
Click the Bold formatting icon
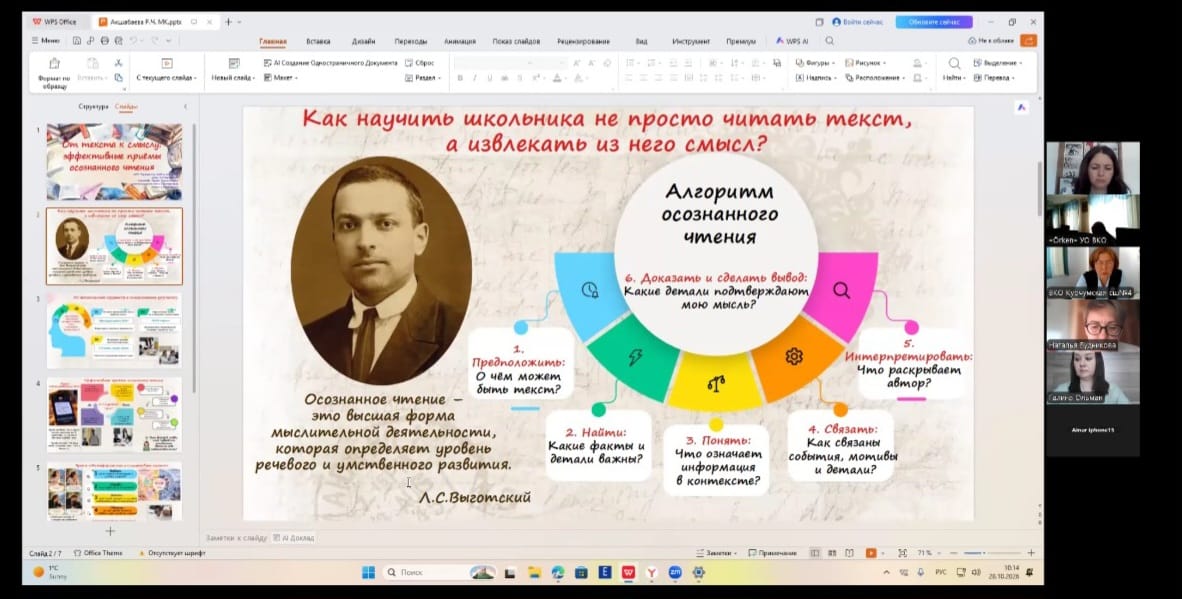point(460,78)
